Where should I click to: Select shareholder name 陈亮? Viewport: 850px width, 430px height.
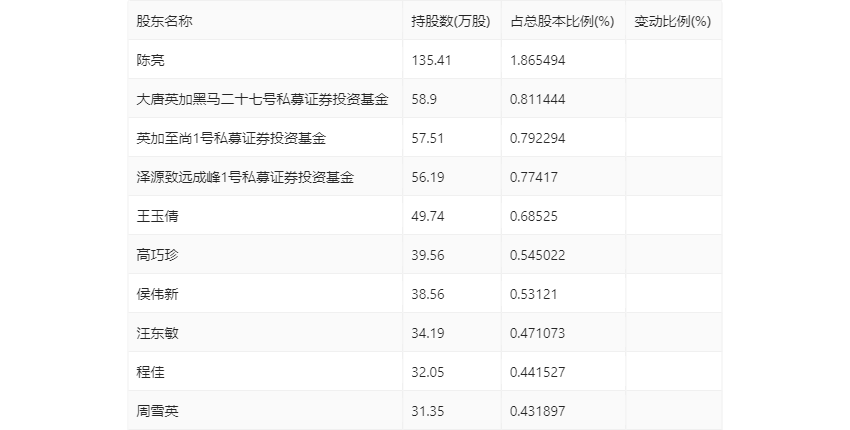point(150,60)
